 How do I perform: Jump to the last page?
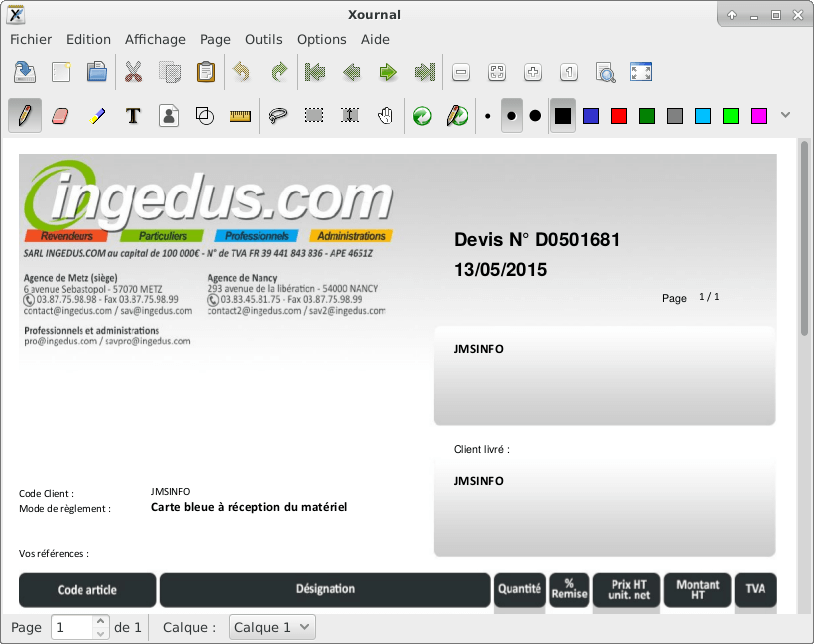425,72
